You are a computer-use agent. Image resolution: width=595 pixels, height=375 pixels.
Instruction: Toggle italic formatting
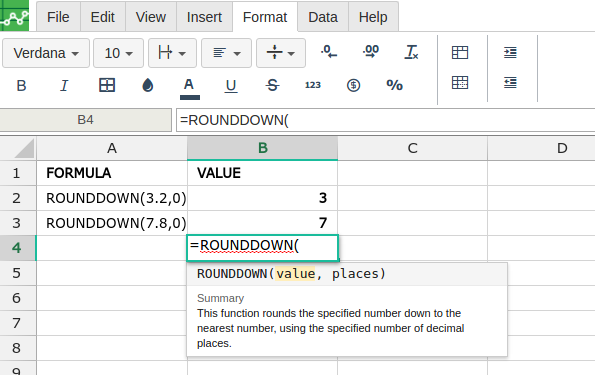pos(64,85)
